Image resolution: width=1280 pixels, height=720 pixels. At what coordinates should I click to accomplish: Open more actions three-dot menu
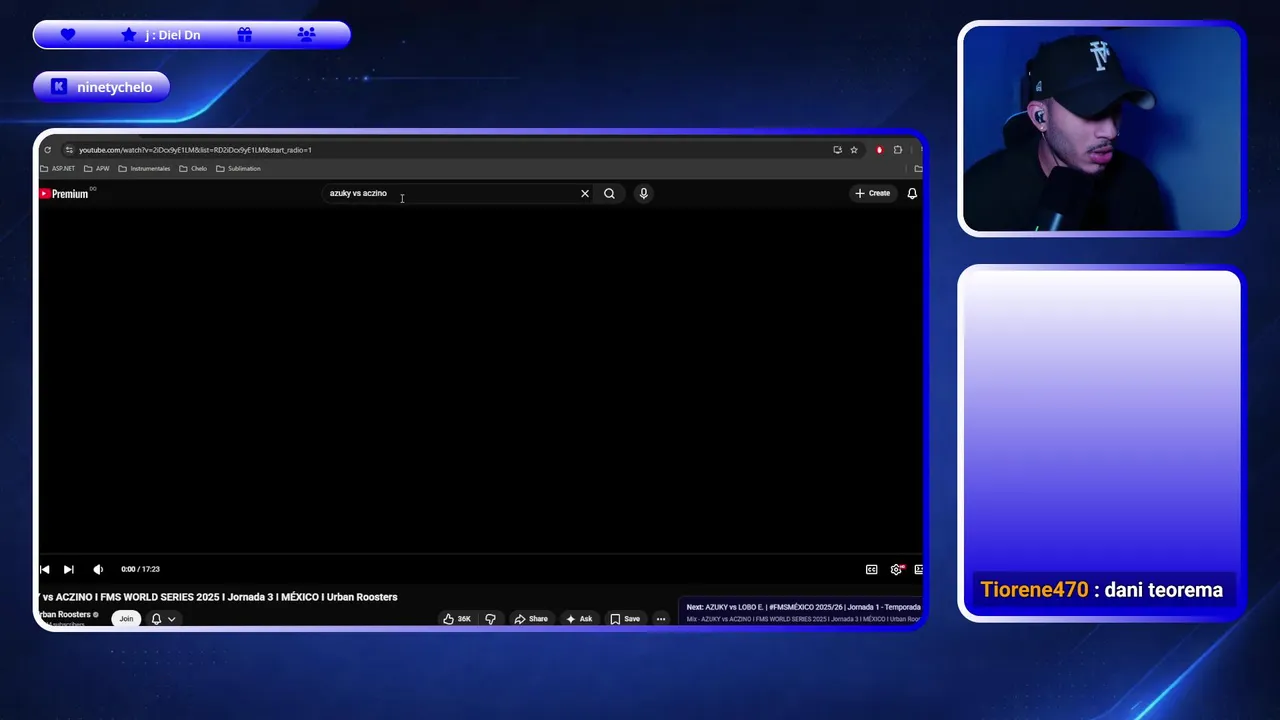pyautogui.click(x=661, y=619)
